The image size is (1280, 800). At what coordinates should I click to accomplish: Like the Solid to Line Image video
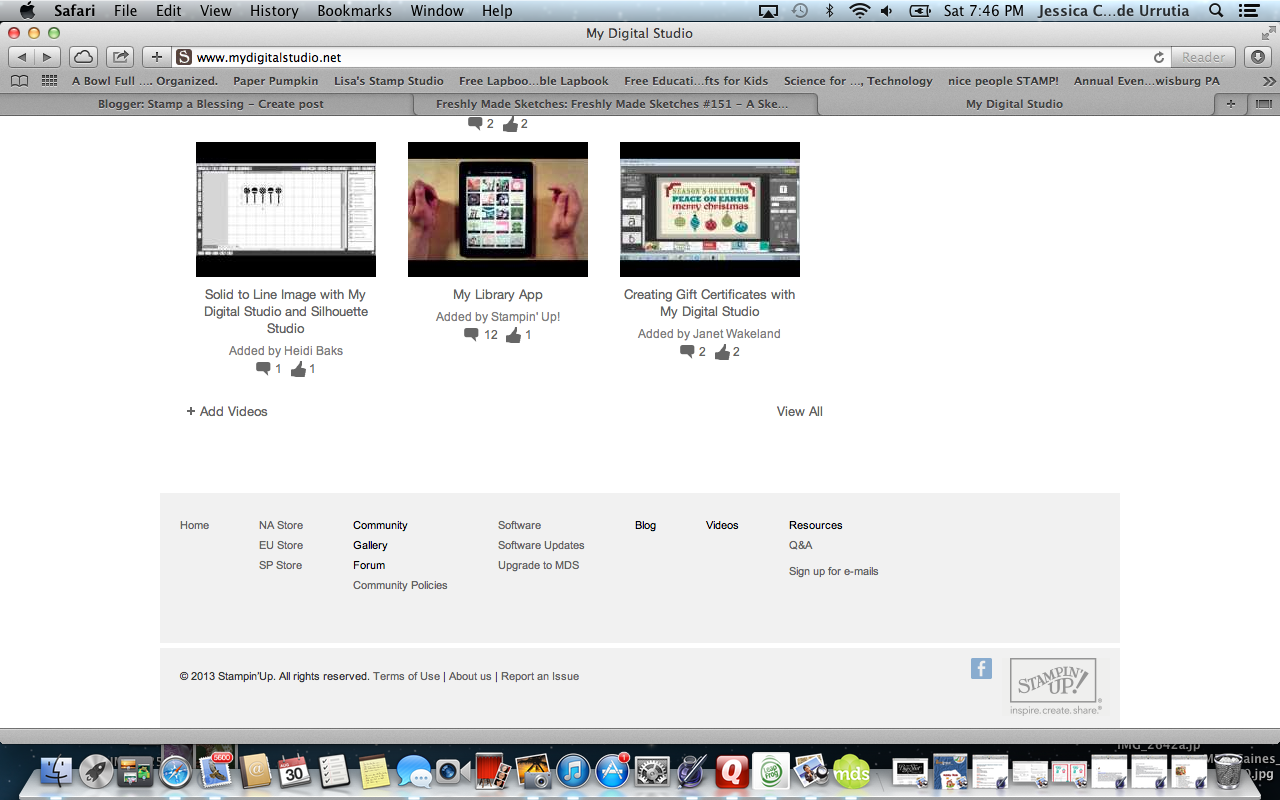point(298,369)
